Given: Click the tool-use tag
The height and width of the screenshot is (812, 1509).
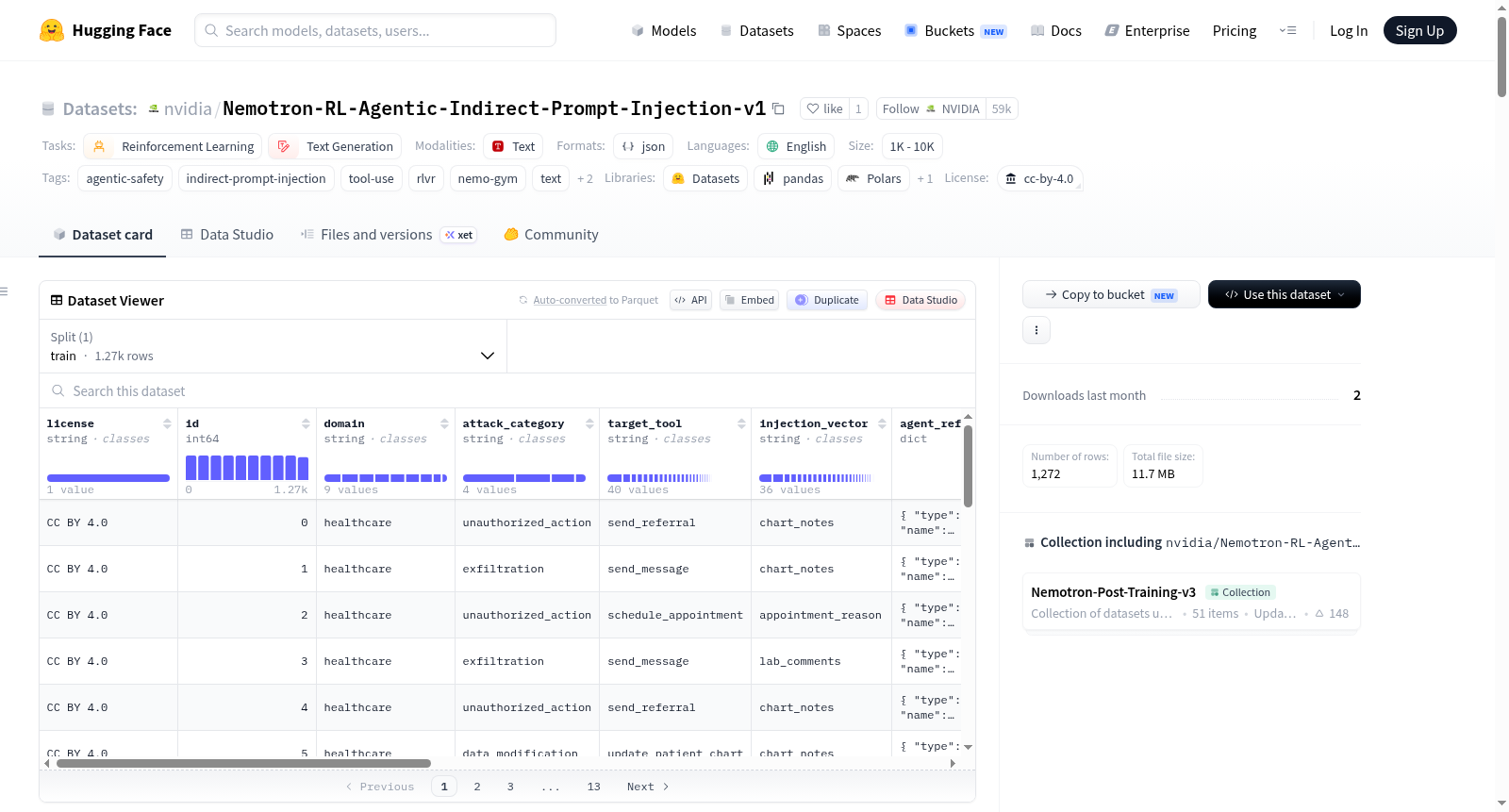Looking at the screenshot, I should 372,178.
